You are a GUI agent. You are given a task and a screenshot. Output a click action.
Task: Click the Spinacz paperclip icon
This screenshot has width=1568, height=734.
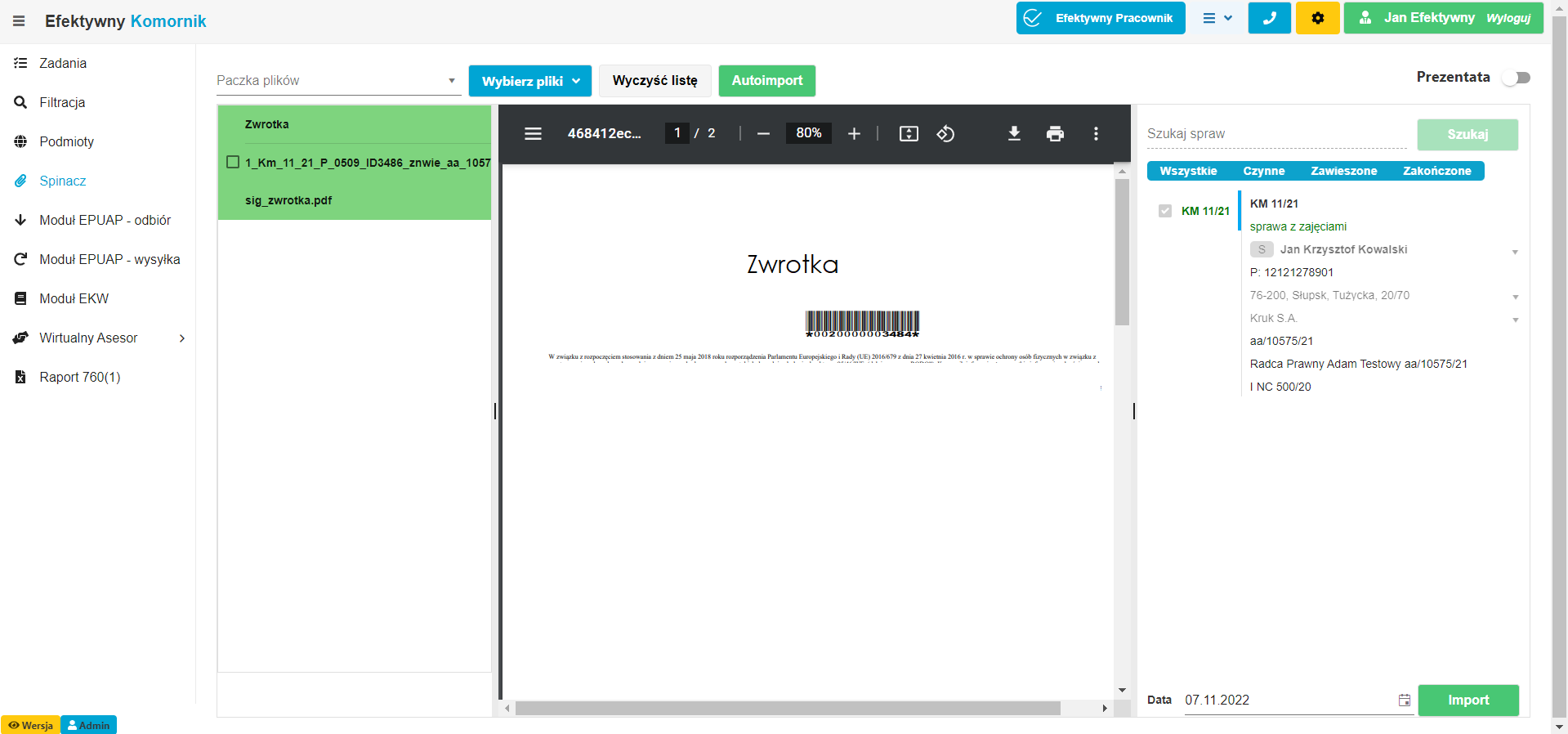point(20,181)
